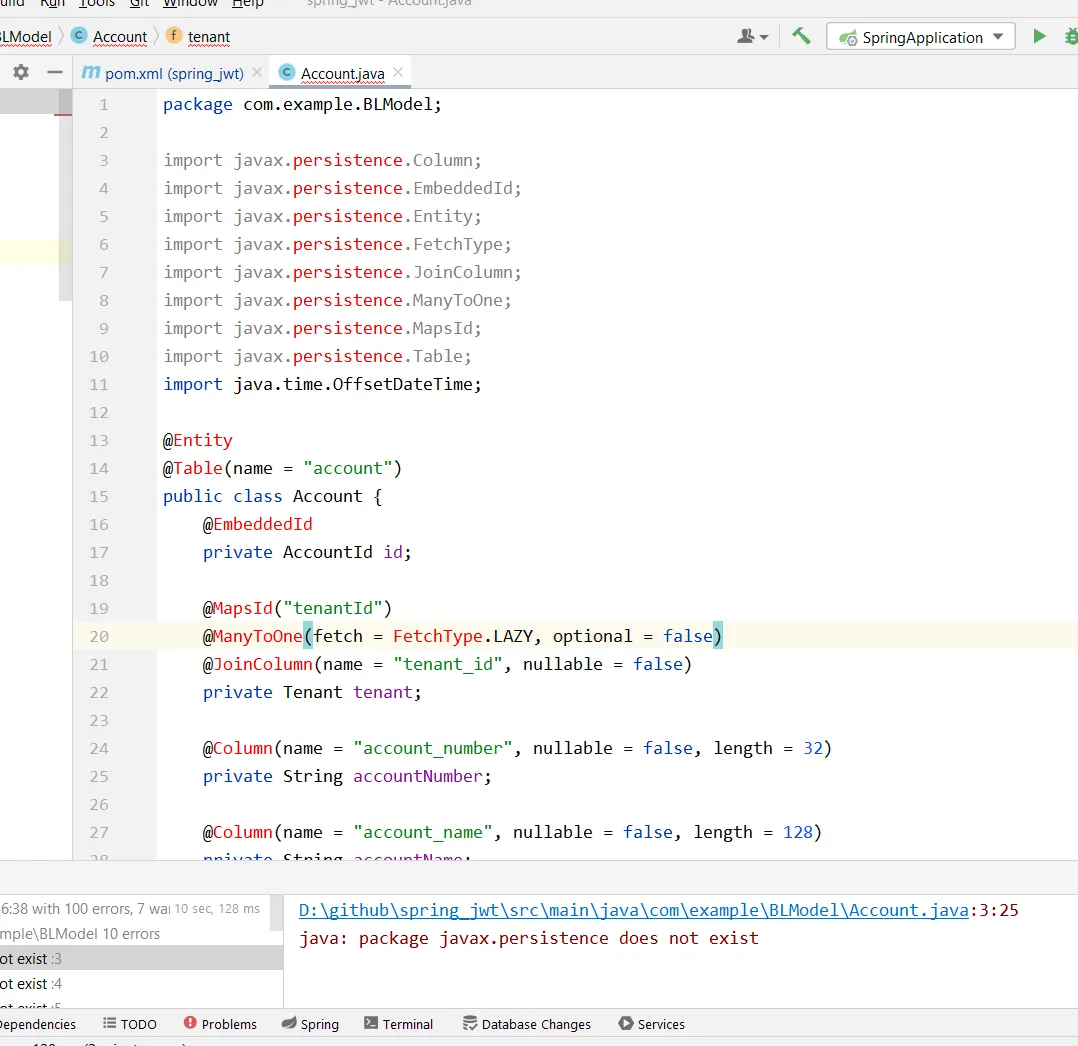This screenshot has height=1046, width=1078.
Task: Open the Account.java file path error link
Action: [x=633, y=910]
